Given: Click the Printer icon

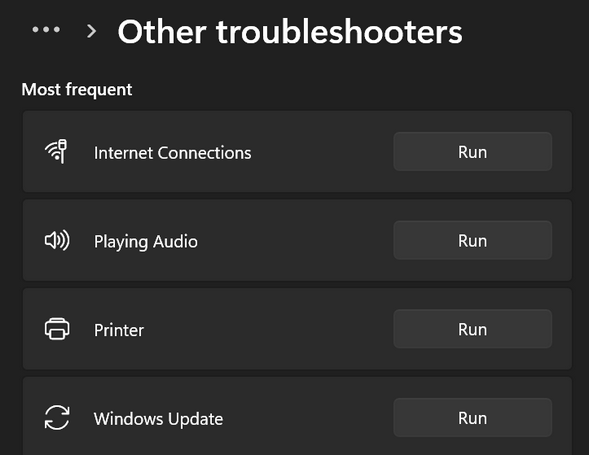Looking at the screenshot, I should (57, 329).
